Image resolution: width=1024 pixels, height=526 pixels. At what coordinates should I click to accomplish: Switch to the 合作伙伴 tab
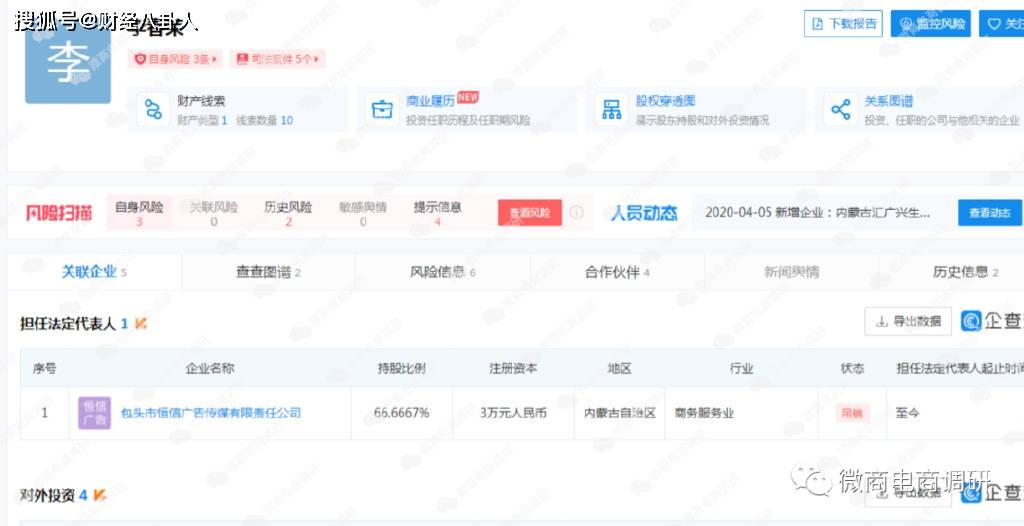[x=617, y=272]
